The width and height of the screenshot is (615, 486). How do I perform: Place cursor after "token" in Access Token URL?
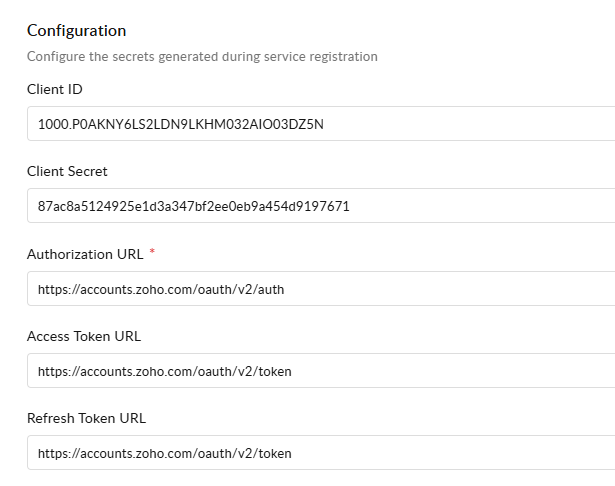293,371
